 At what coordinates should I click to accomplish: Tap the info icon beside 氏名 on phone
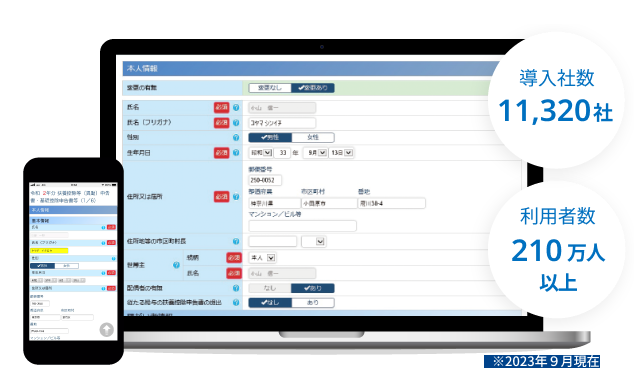coord(103,227)
